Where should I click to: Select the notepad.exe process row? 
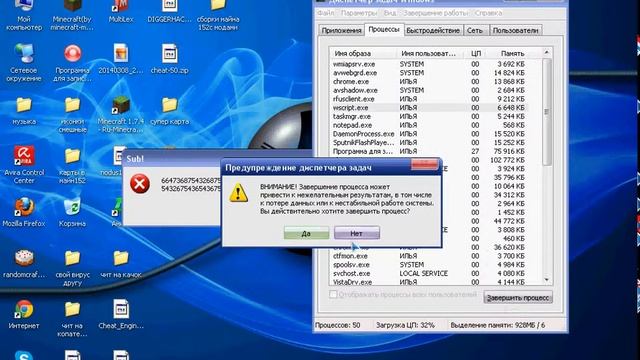click(429, 125)
